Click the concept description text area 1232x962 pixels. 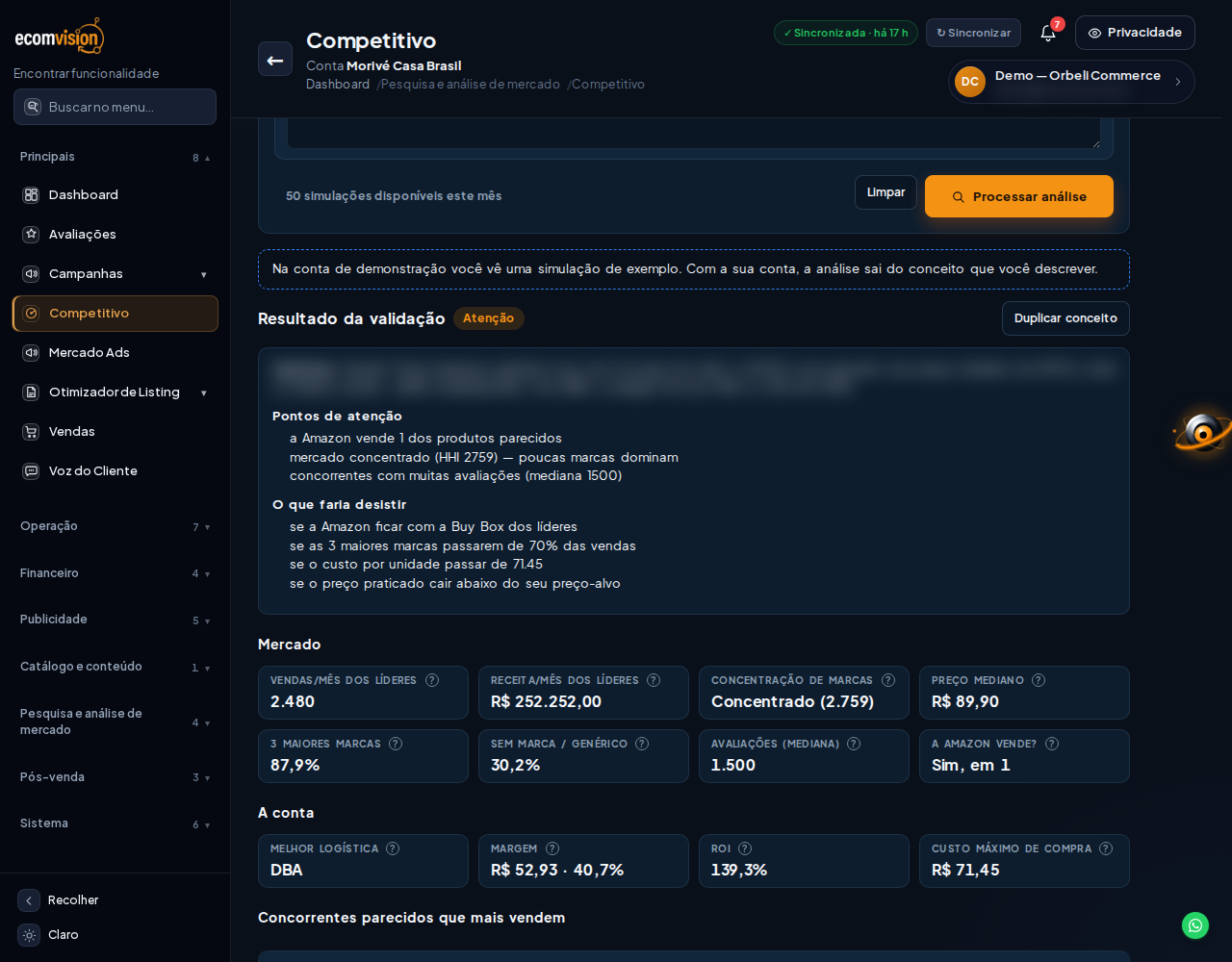693,134
